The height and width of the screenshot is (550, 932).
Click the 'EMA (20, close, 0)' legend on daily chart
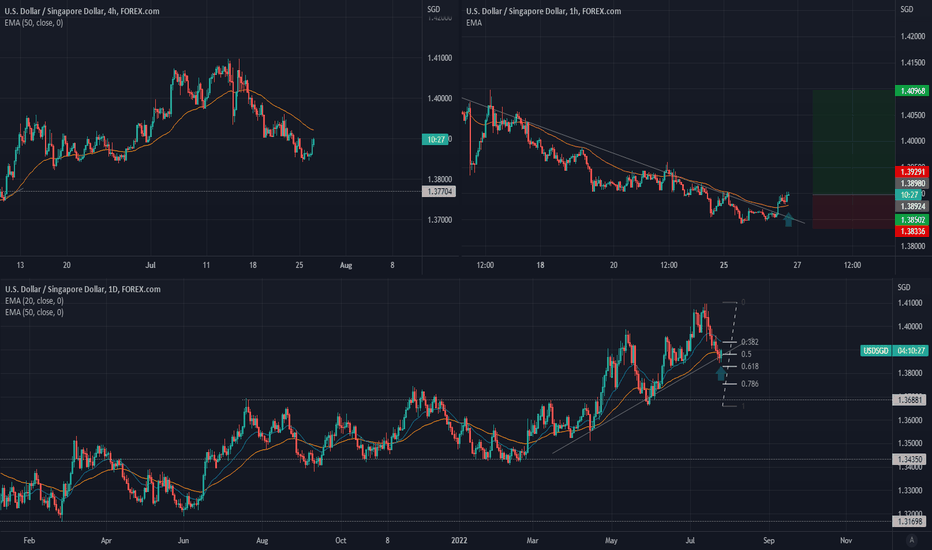click(34, 301)
